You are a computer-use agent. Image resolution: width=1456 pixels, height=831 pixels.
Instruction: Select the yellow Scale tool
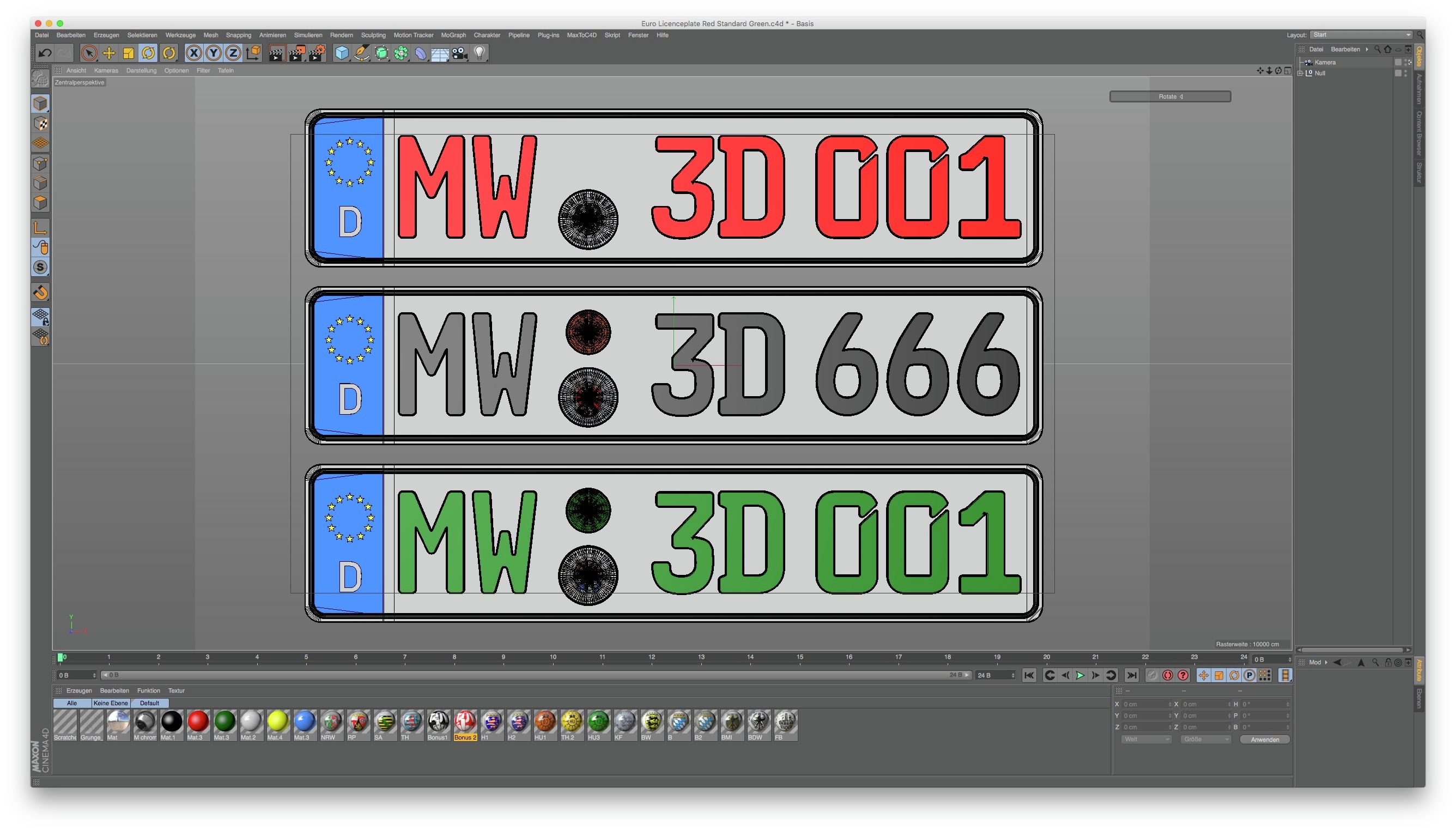129,53
